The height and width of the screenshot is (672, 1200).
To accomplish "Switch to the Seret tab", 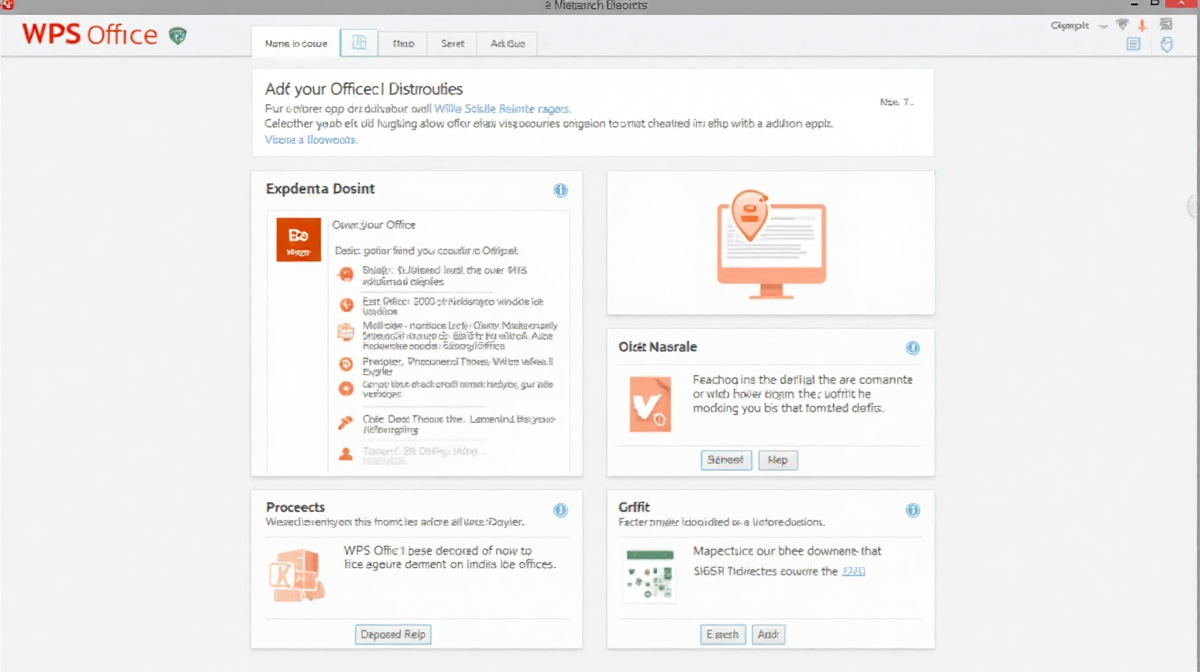I will point(452,43).
